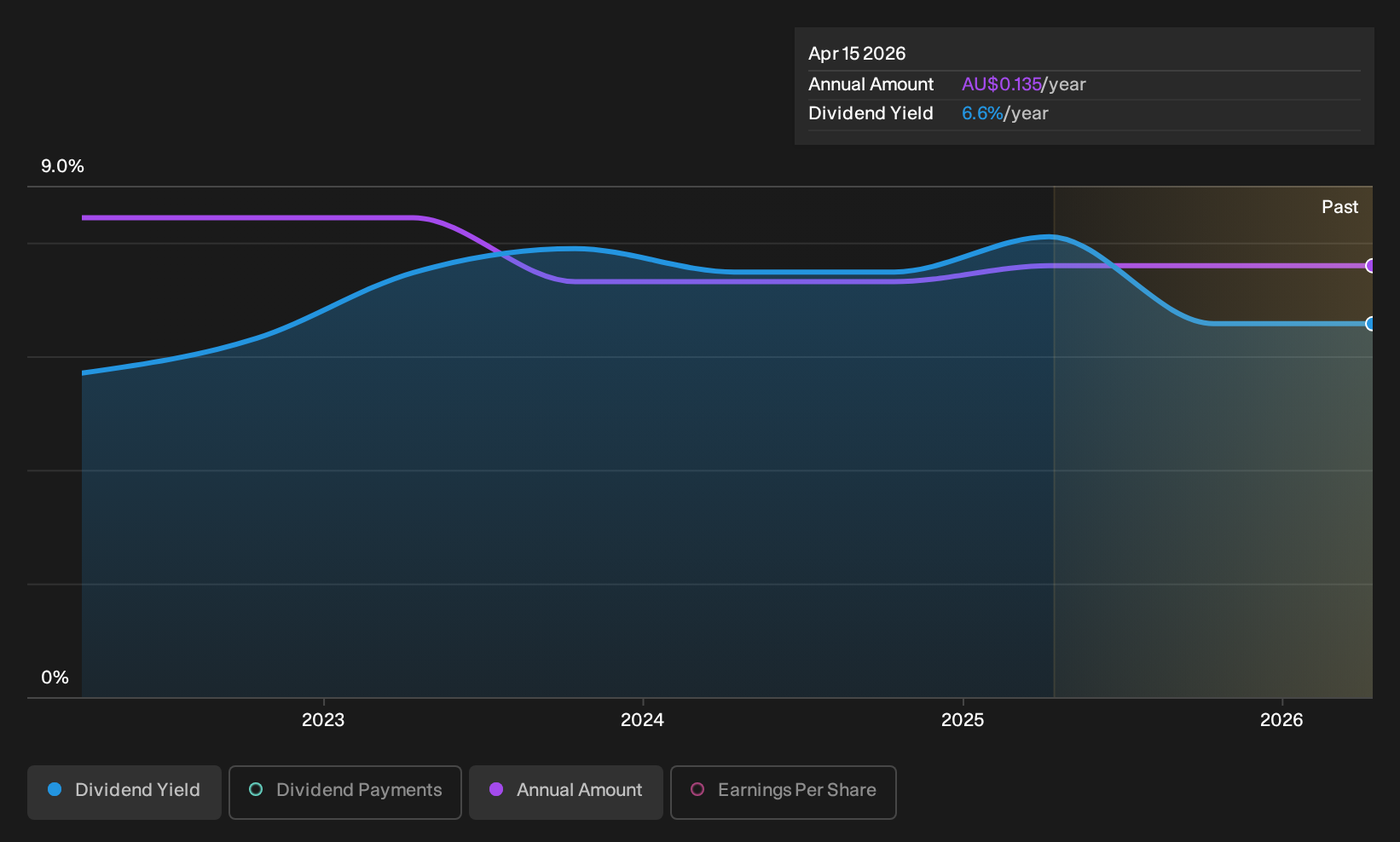Click the 2026 x-axis label
The image size is (1400, 842).
click(x=1281, y=720)
